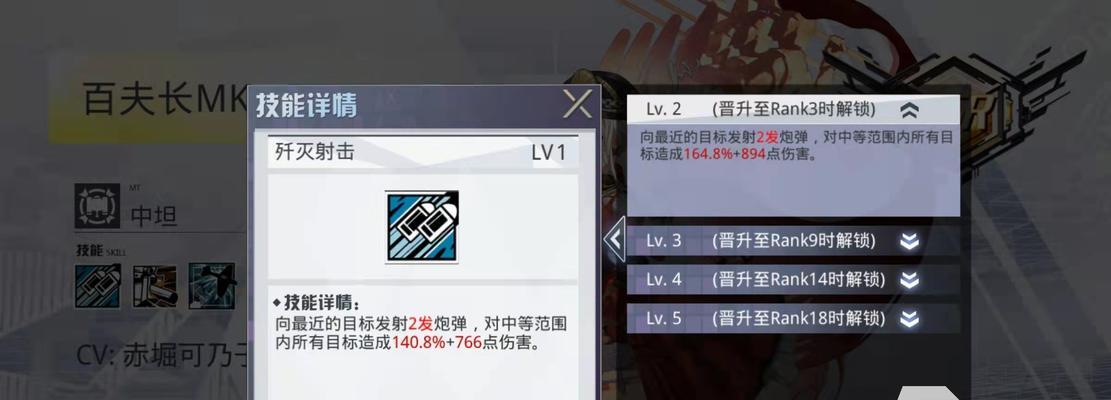The width and height of the screenshot is (1111, 400).
Task: Open the Lv. 5 Rank18 unlock row
Action: [793, 319]
